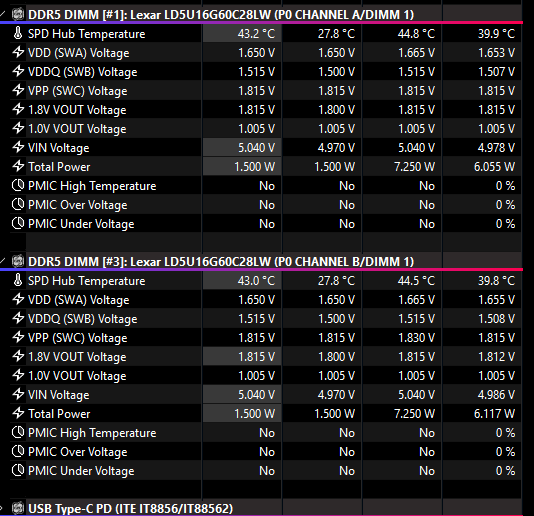
Task: Click bolt icon of DIMM #3 VIN Voltage
Action: click(x=18, y=394)
